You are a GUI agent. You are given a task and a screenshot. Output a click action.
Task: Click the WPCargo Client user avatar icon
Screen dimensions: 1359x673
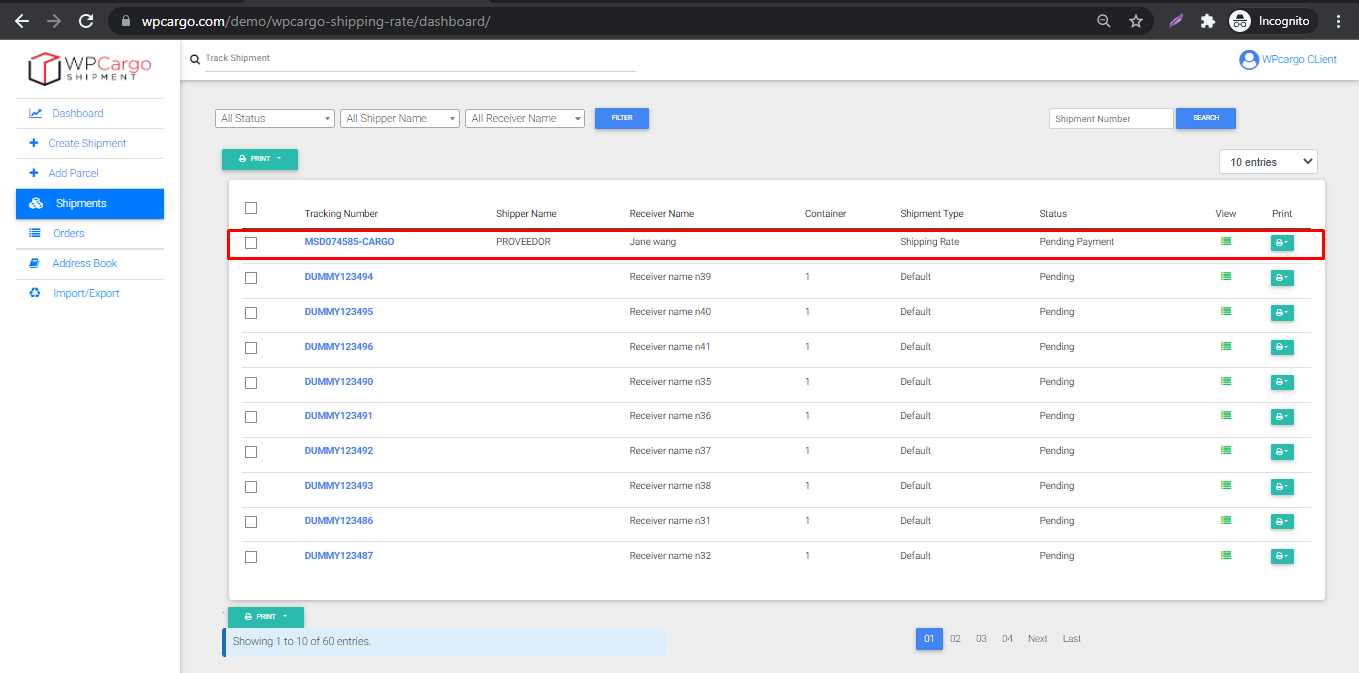point(1248,60)
